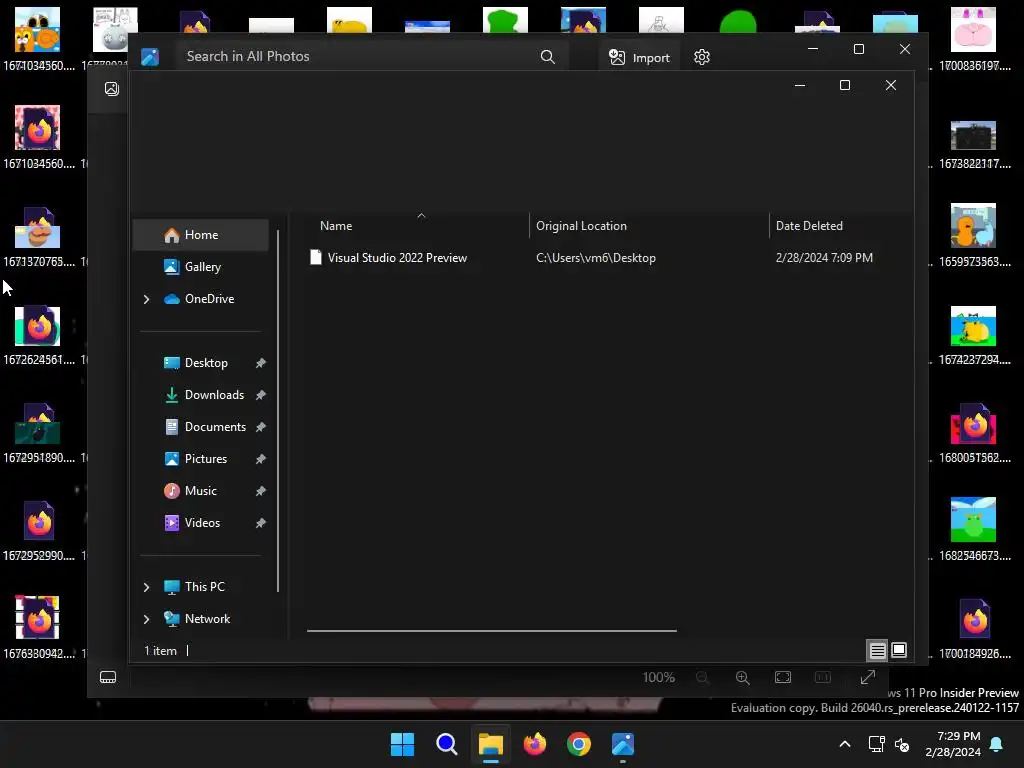
Task: Click the horizontal scrollbar in file list
Action: (492, 631)
